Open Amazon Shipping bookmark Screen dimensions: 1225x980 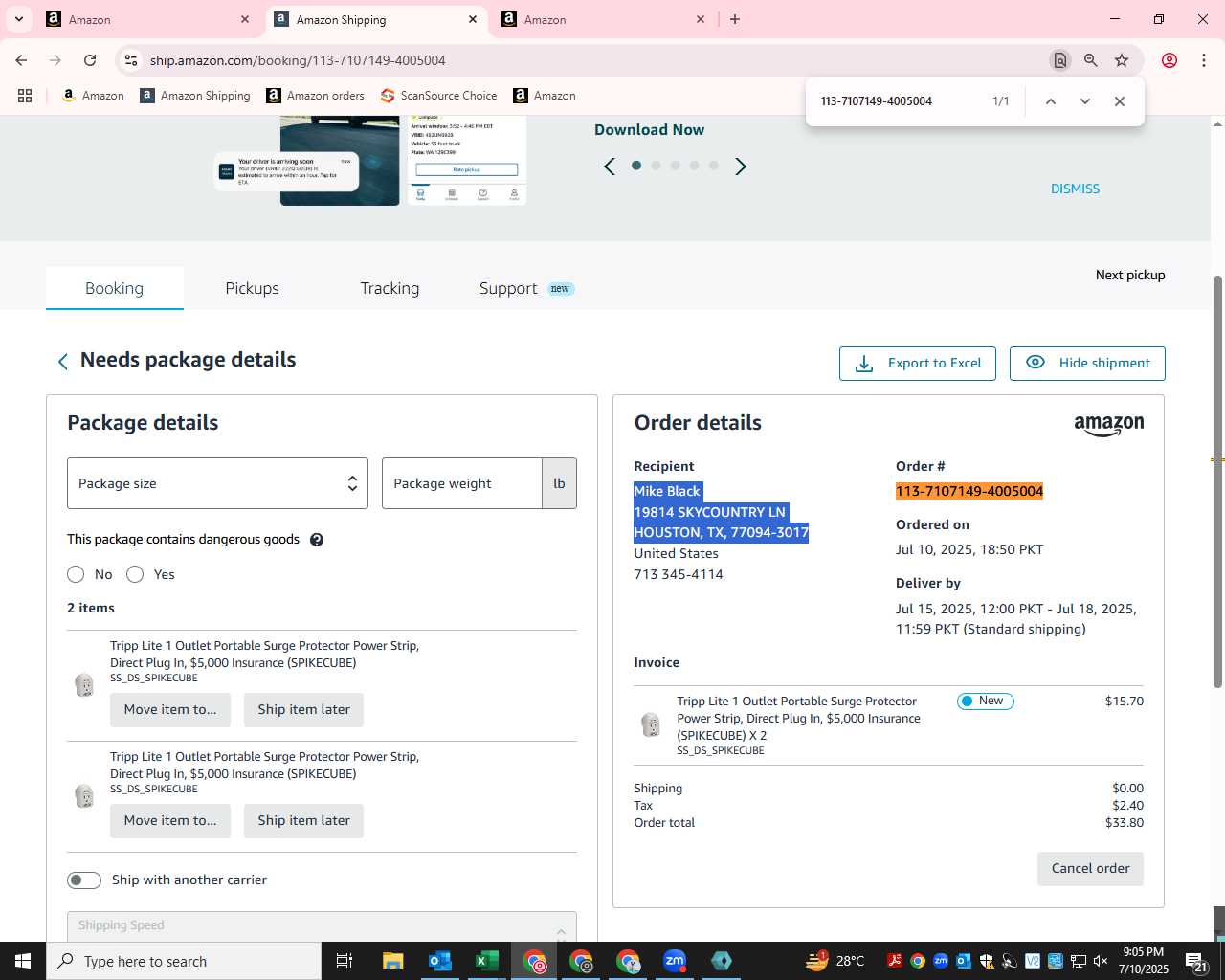pyautogui.click(x=195, y=96)
